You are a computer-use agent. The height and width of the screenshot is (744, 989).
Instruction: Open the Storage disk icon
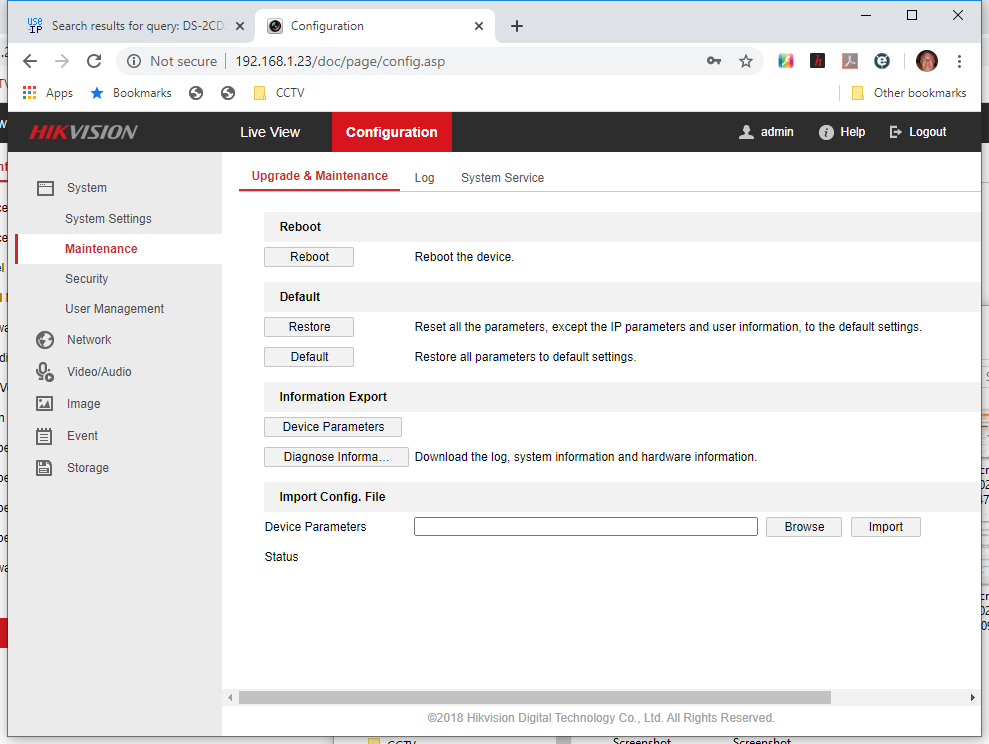pos(45,468)
